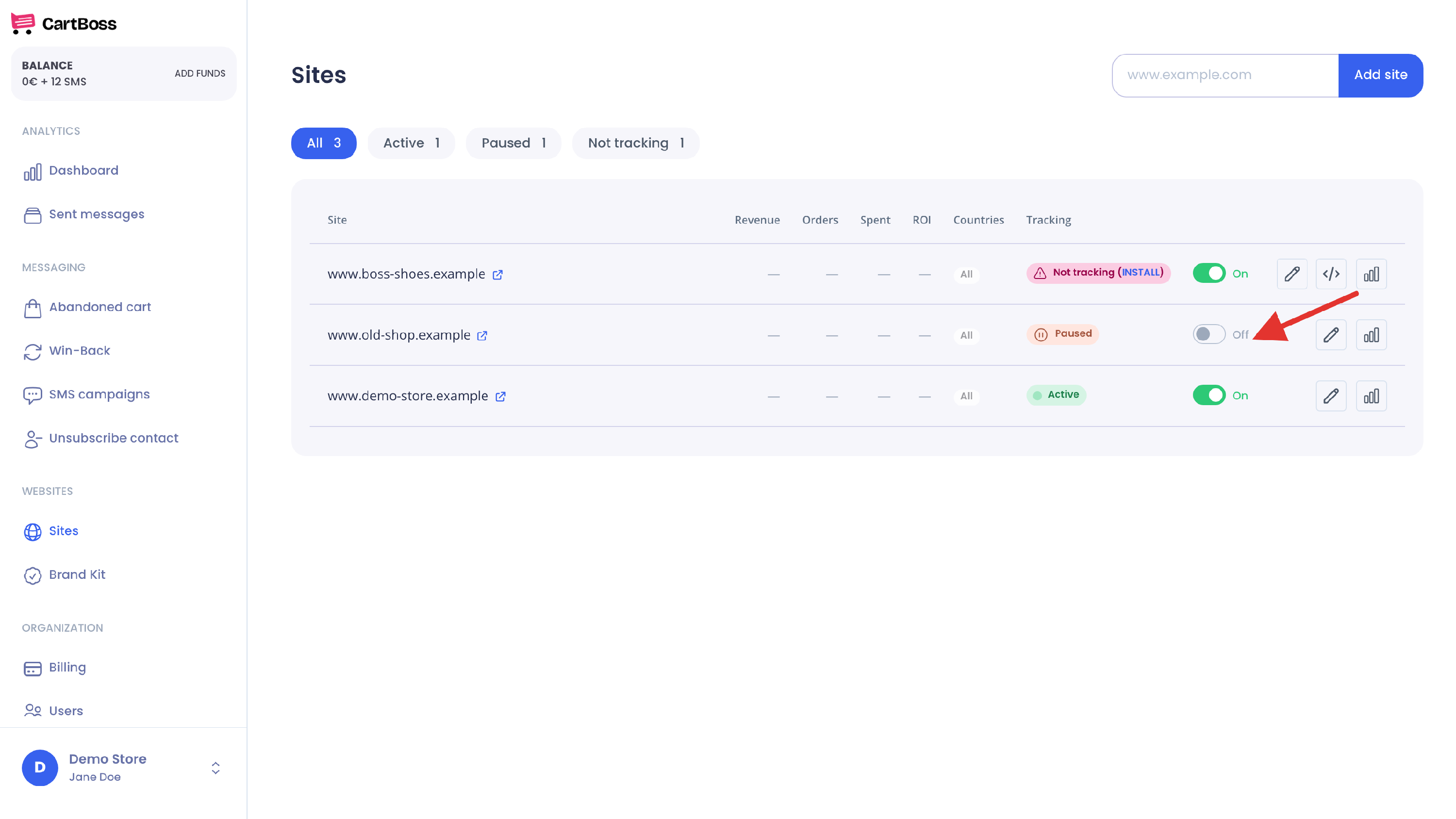Screen dimensions: 1456x819
Task: Open Unsubscribe contact page
Action: coord(100,438)
